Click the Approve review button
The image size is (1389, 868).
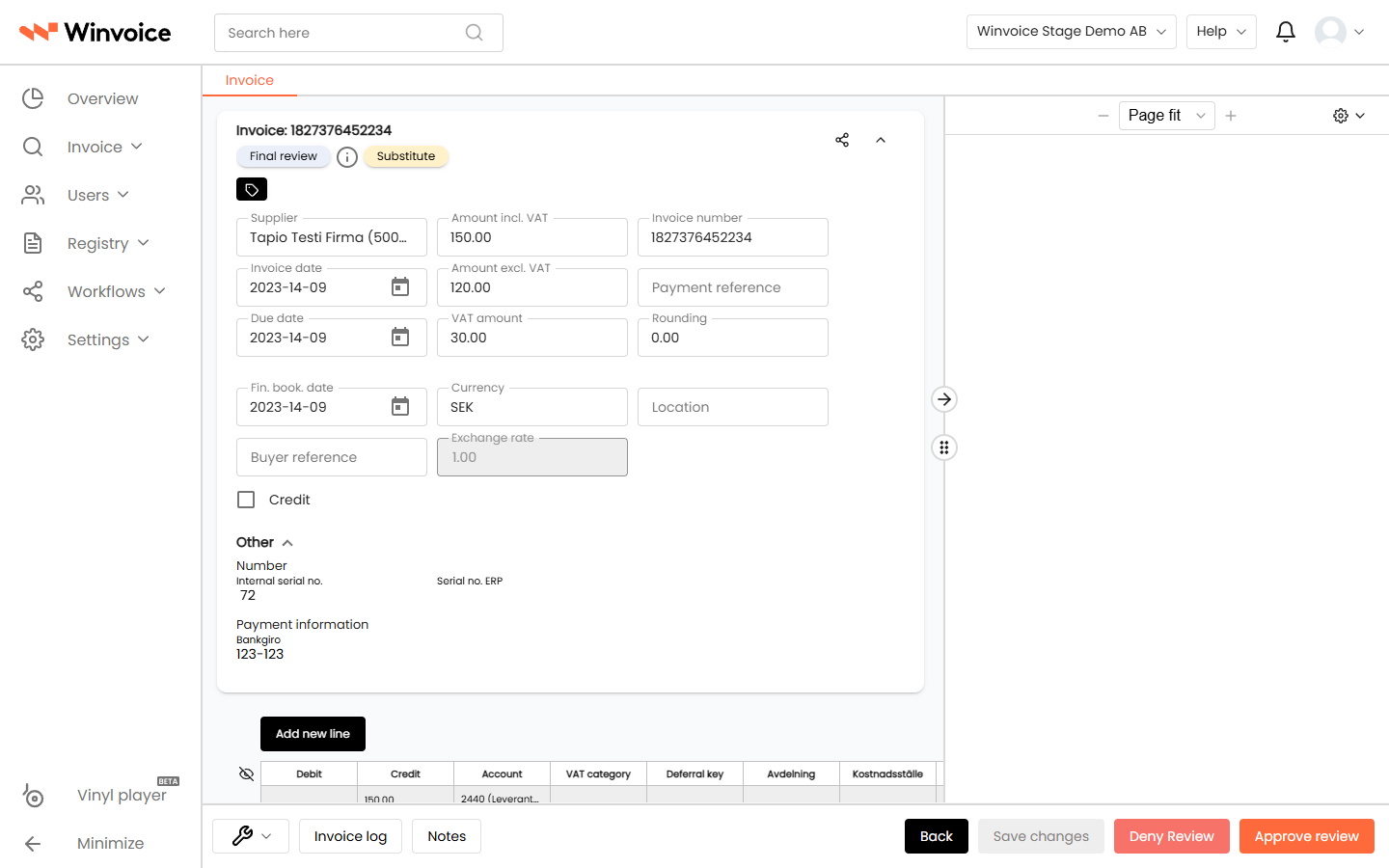click(1306, 836)
